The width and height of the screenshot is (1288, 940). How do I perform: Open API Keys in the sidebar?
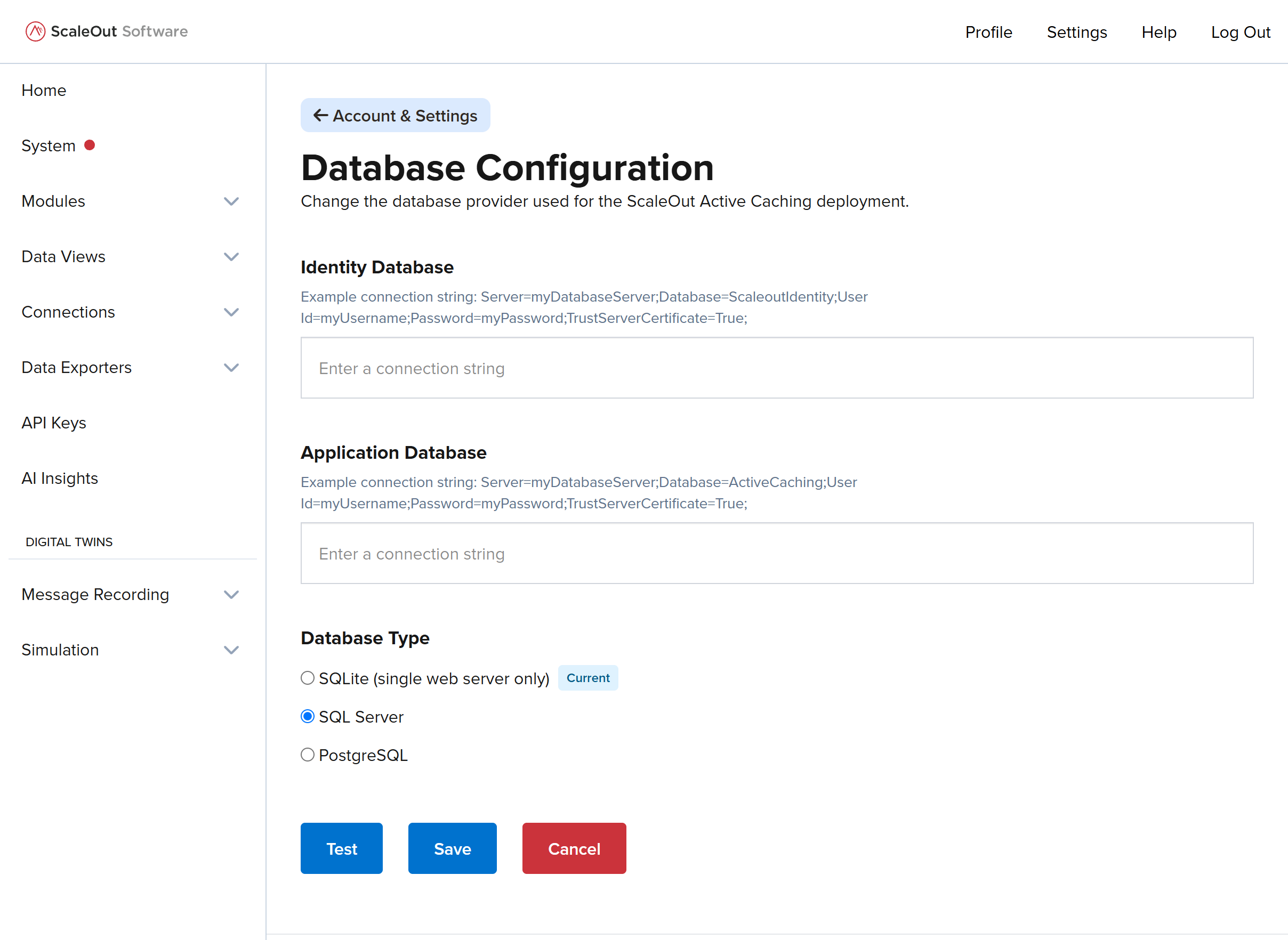(x=54, y=423)
